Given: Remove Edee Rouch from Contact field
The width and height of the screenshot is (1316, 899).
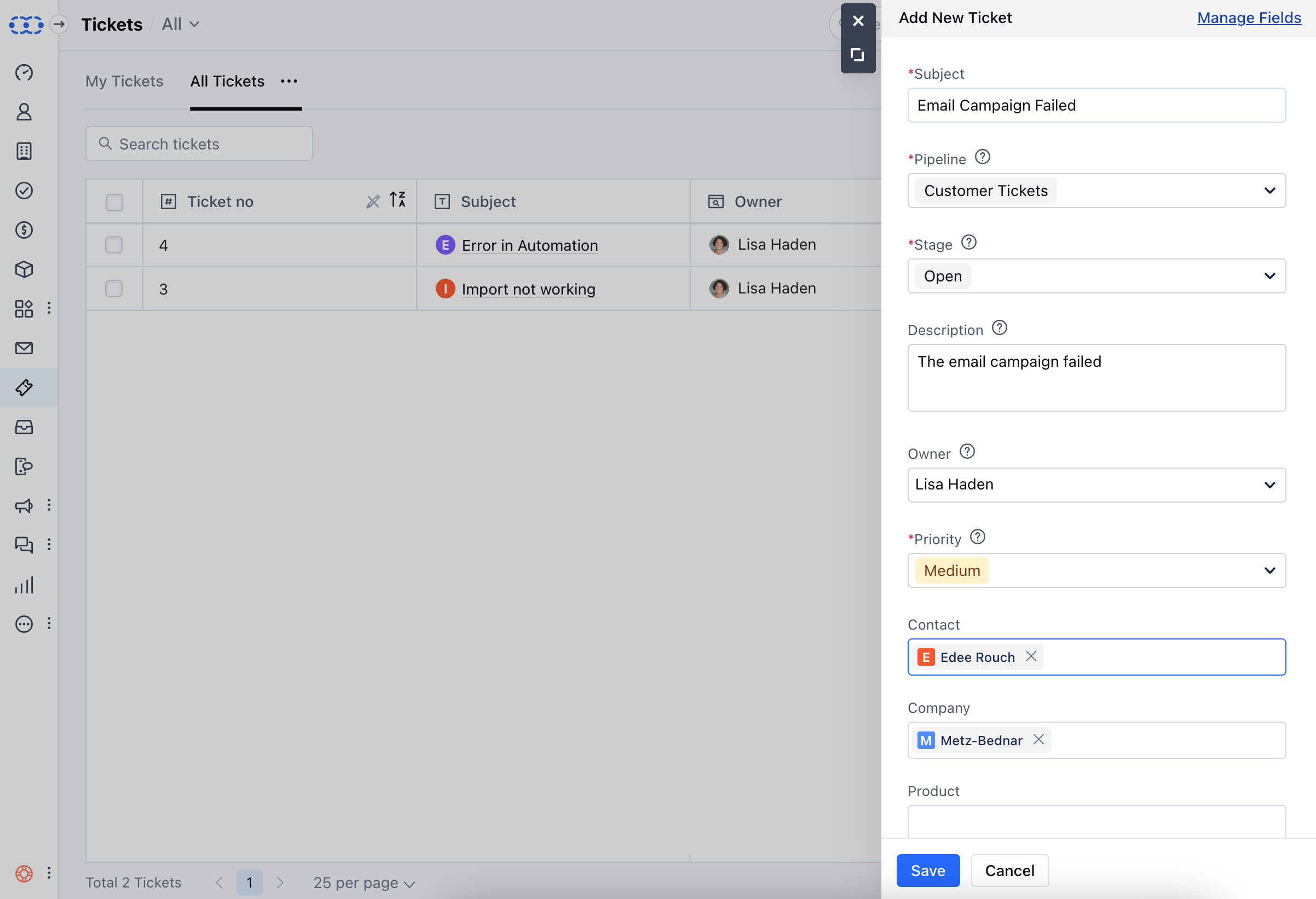Looking at the screenshot, I should (1031, 656).
